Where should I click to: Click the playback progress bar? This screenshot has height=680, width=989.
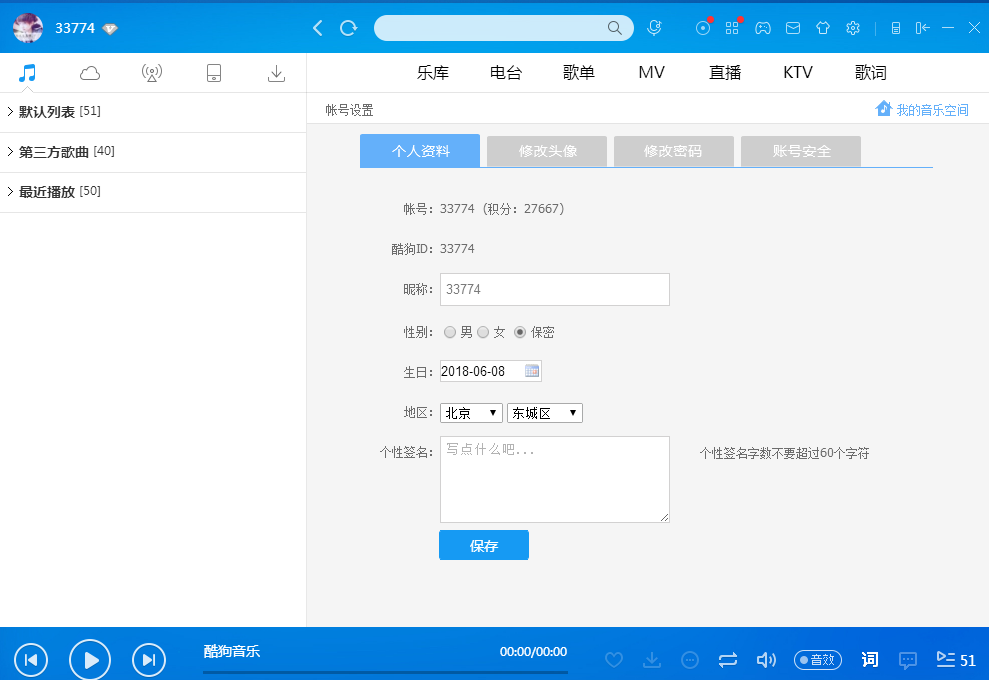click(385, 672)
